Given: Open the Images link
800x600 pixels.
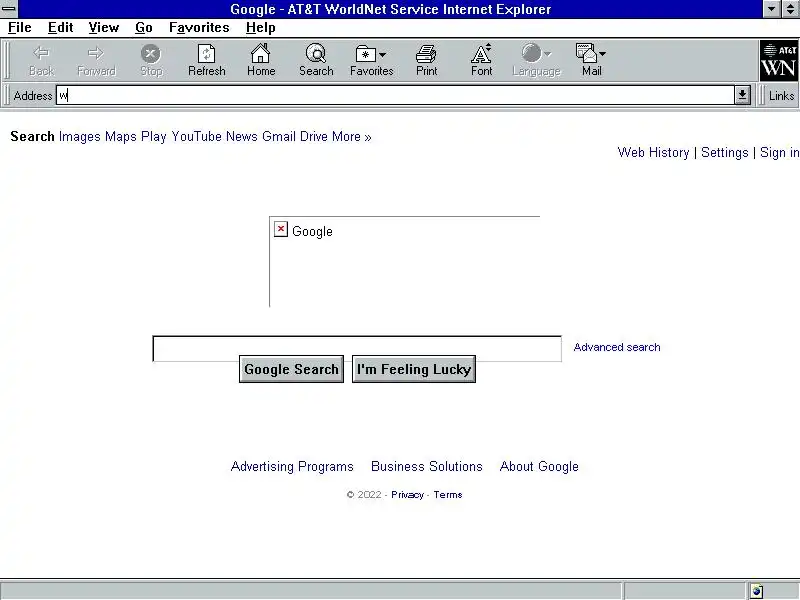Looking at the screenshot, I should click(80, 137).
